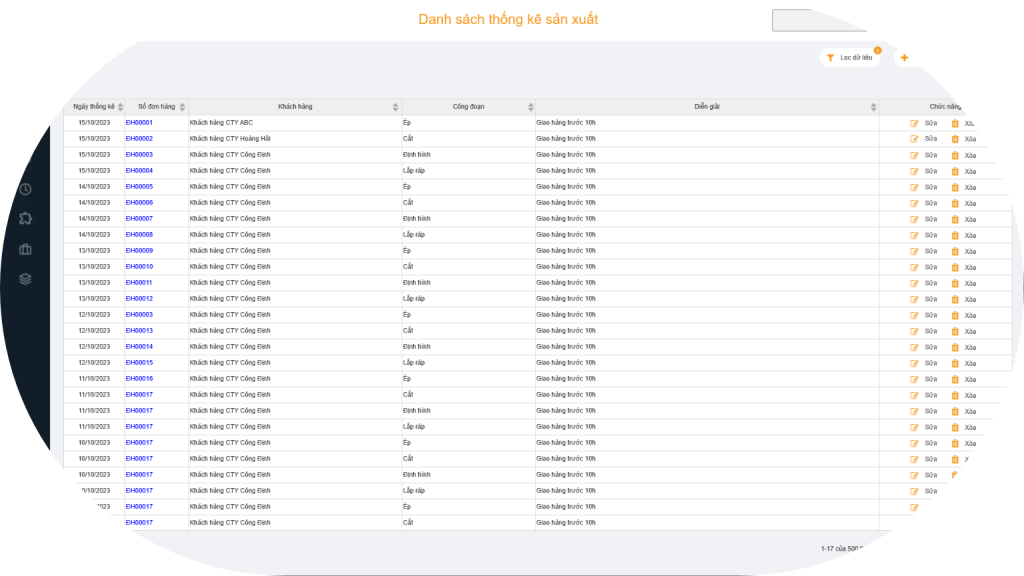Open order link ĐH00008
This screenshot has width=1024, height=576.
(139, 235)
